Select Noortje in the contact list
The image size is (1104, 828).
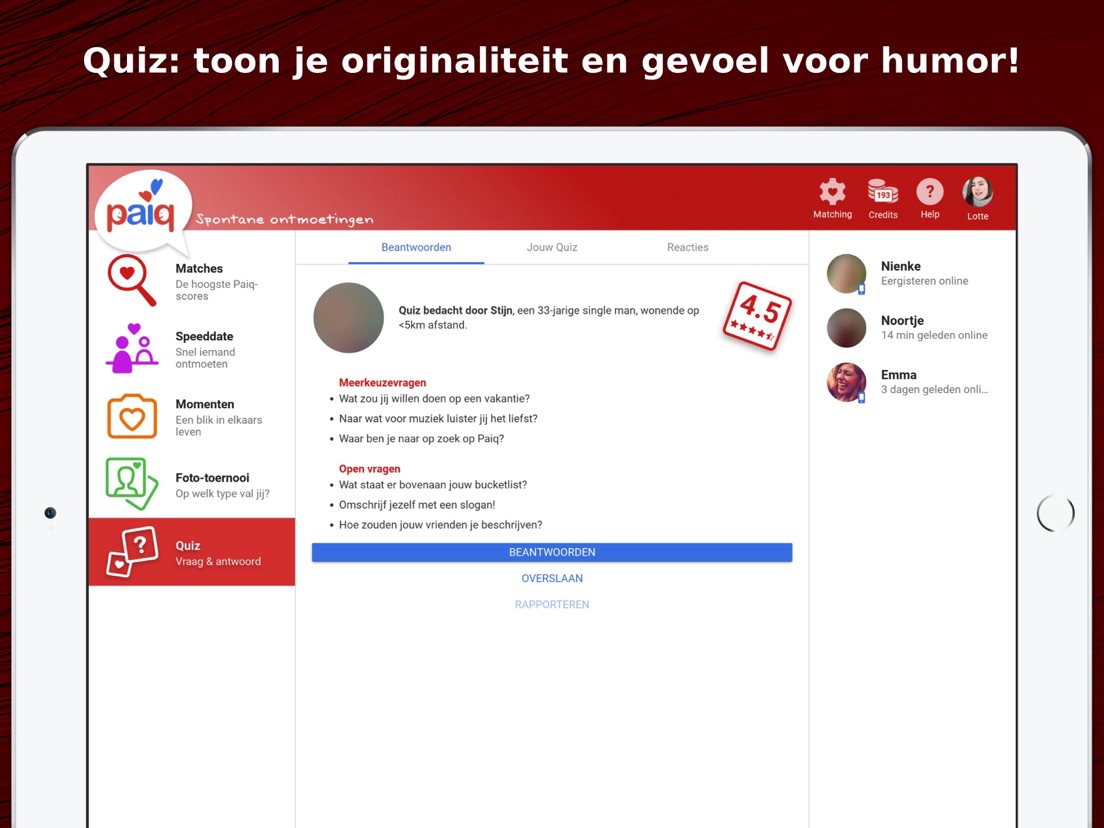pyautogui.click(x=912, y=327)
